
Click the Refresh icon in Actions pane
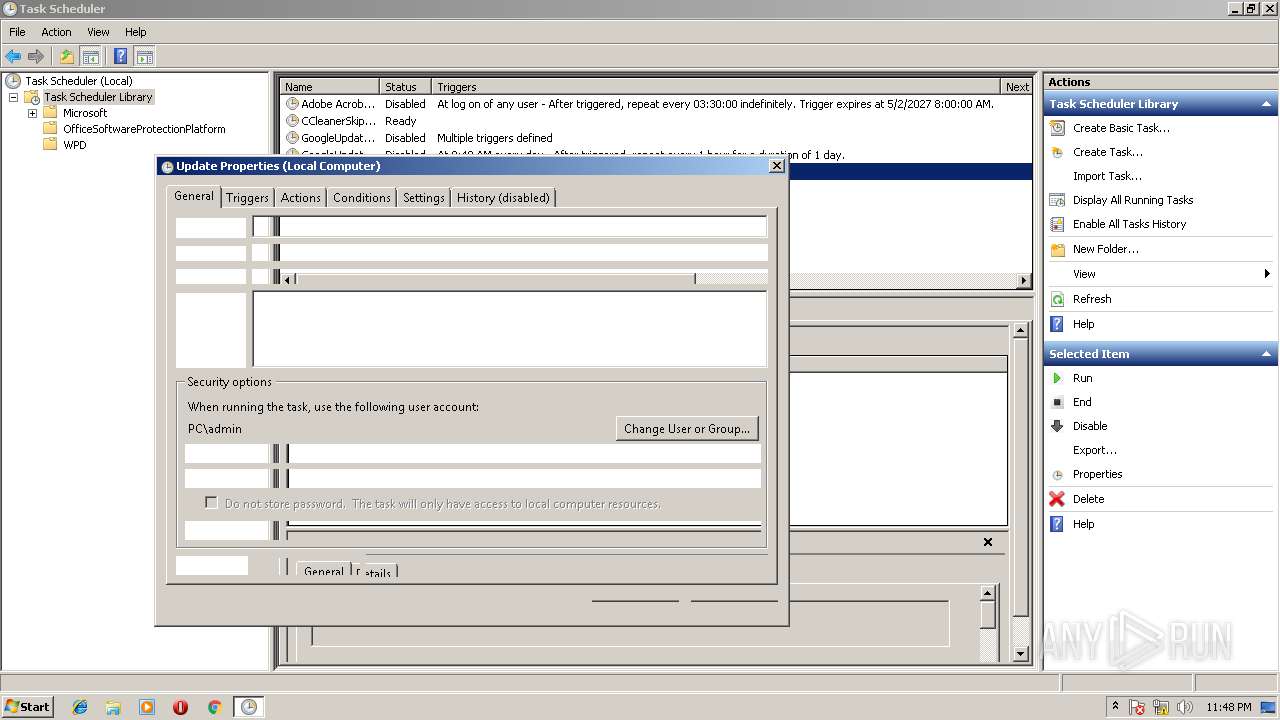pyautogui.click(x=1057, y=299)
